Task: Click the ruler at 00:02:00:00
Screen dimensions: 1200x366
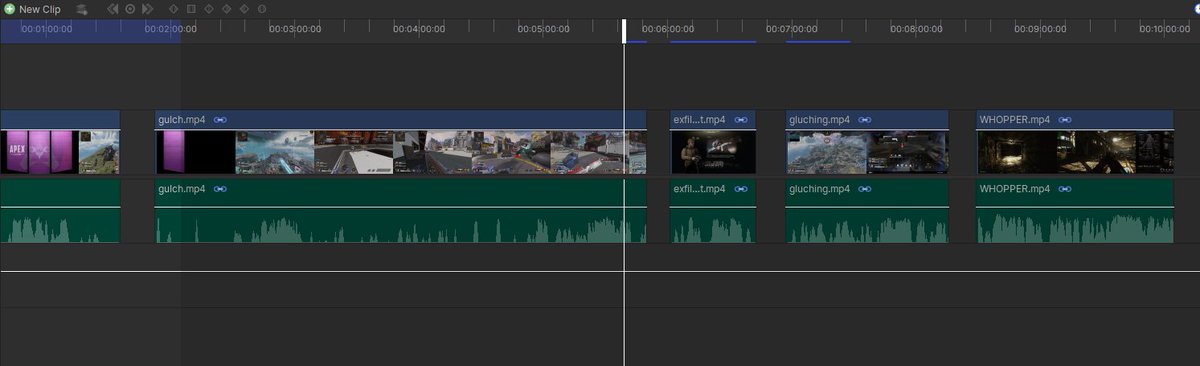Action: 170,29
